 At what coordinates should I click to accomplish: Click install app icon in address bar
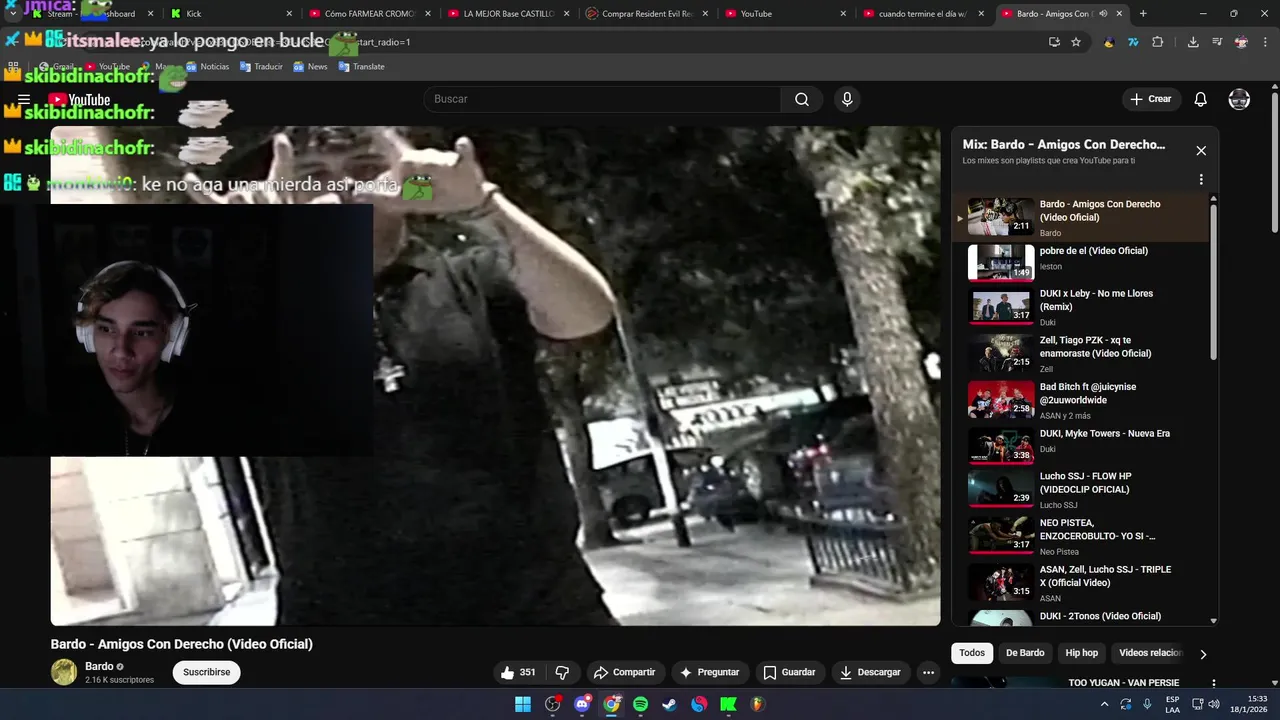[x=1054, y=42]
